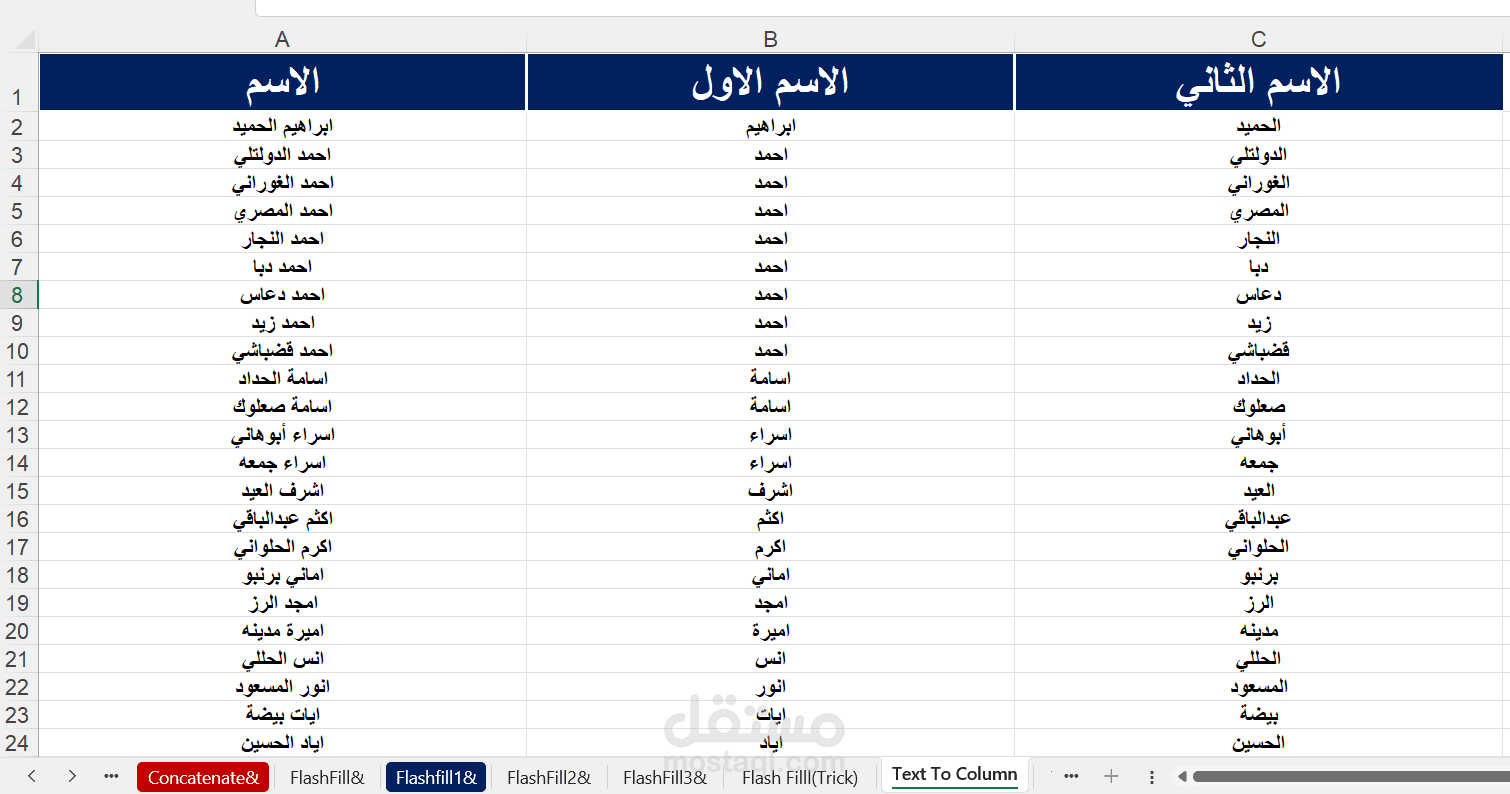This screenshot has width=1510, height=794.
Task: Select cell الحميد in column C
Action: click(x=1258, y=127)
